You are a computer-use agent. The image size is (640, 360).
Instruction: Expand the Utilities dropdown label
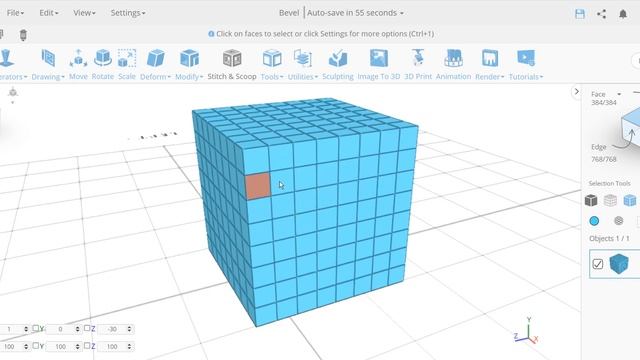coord(302,77)
